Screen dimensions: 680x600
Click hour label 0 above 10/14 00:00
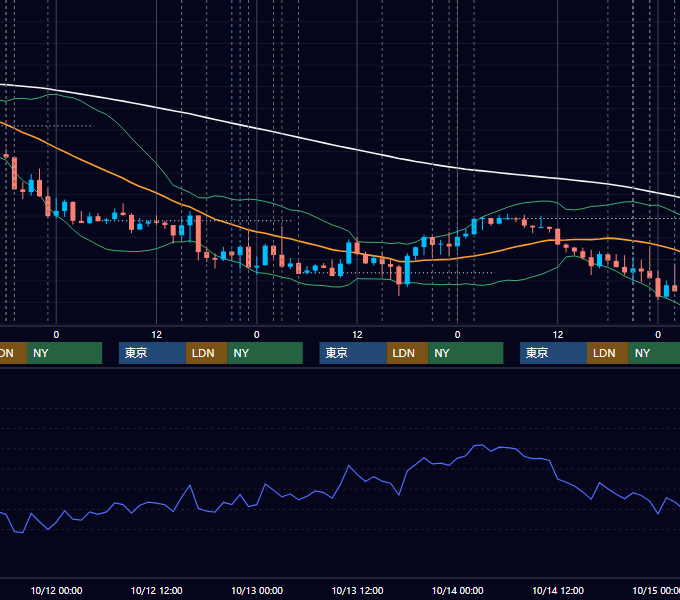(458, 335)
